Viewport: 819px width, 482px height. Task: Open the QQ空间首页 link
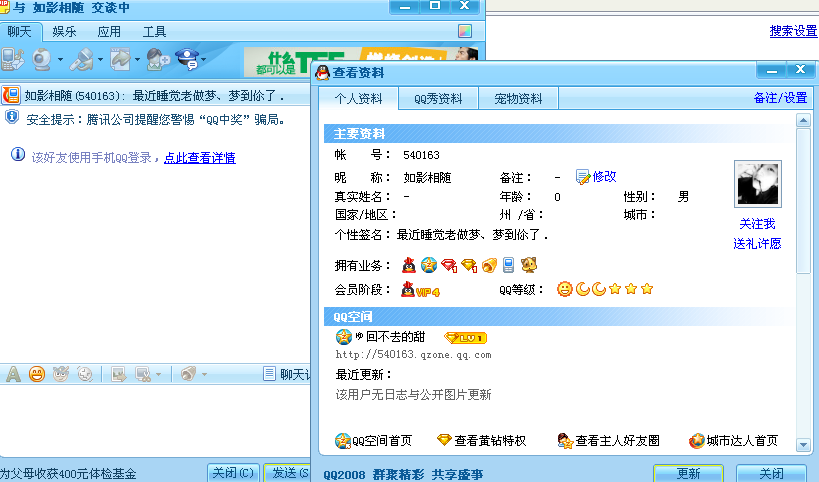373,441
